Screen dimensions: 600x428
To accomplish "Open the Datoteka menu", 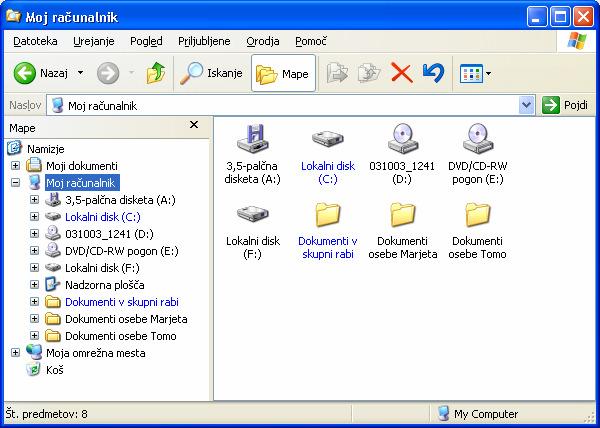I will click(35, 41).
